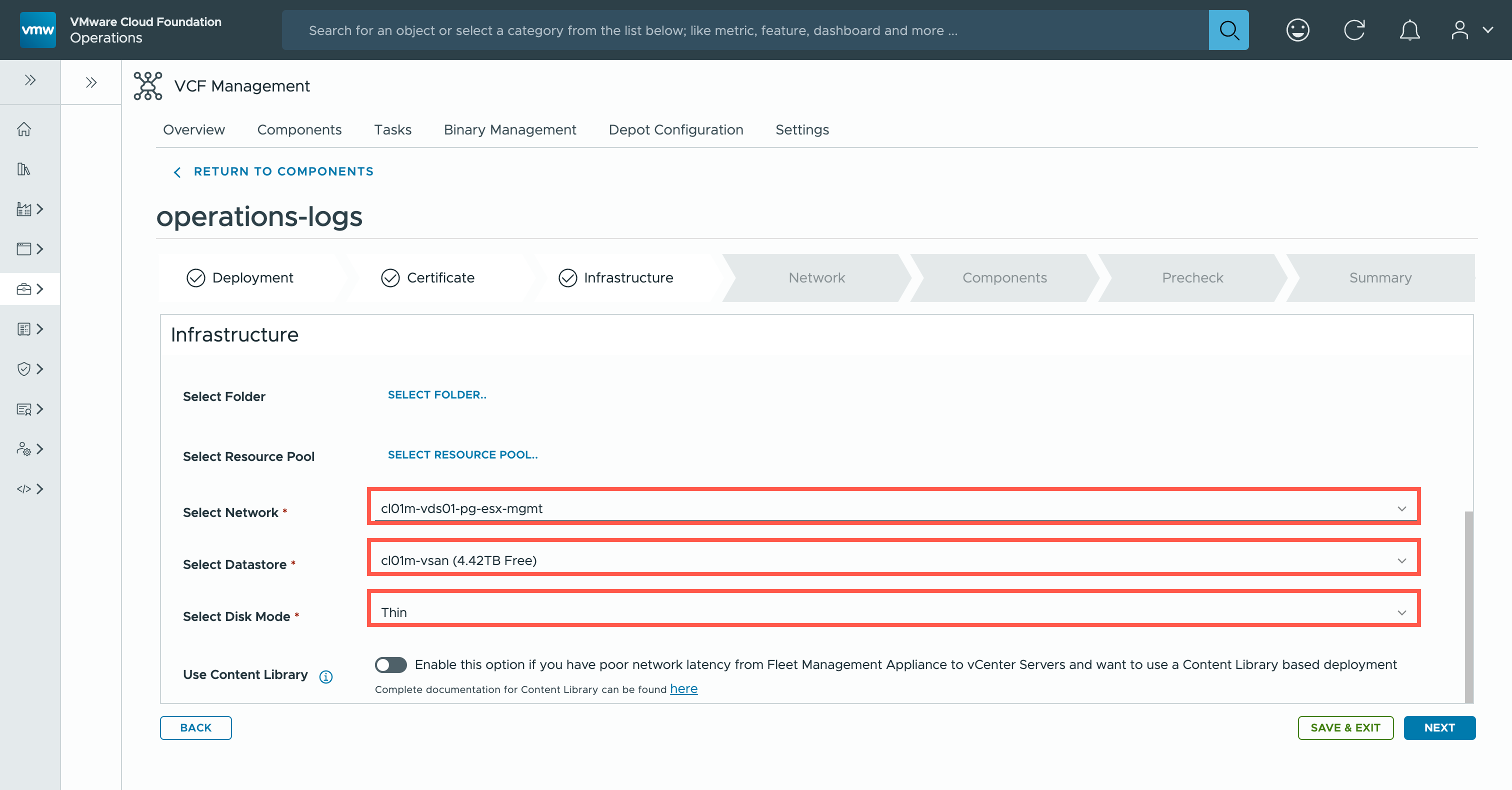
Task: Click the refresh icon in header
Action: point(1353,30)
